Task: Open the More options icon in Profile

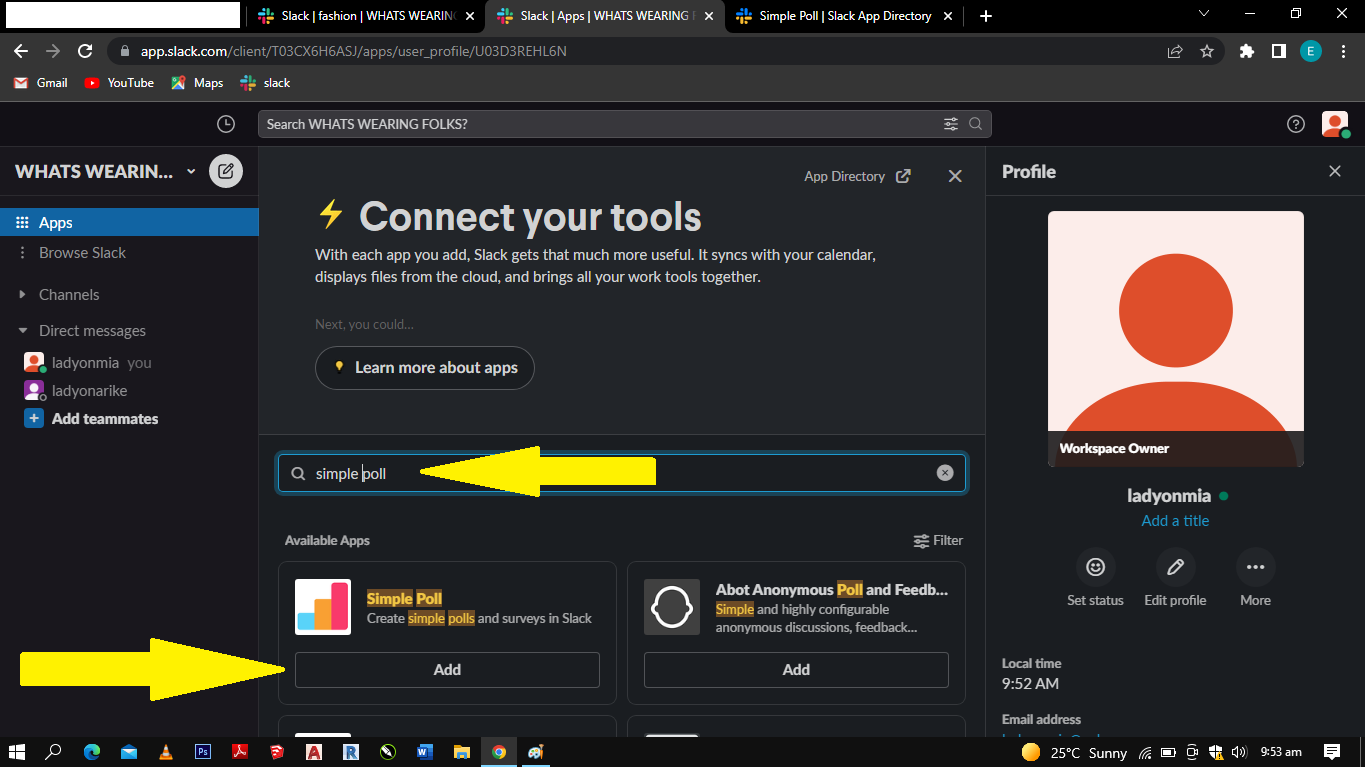Action: (x=1256, y=567)
